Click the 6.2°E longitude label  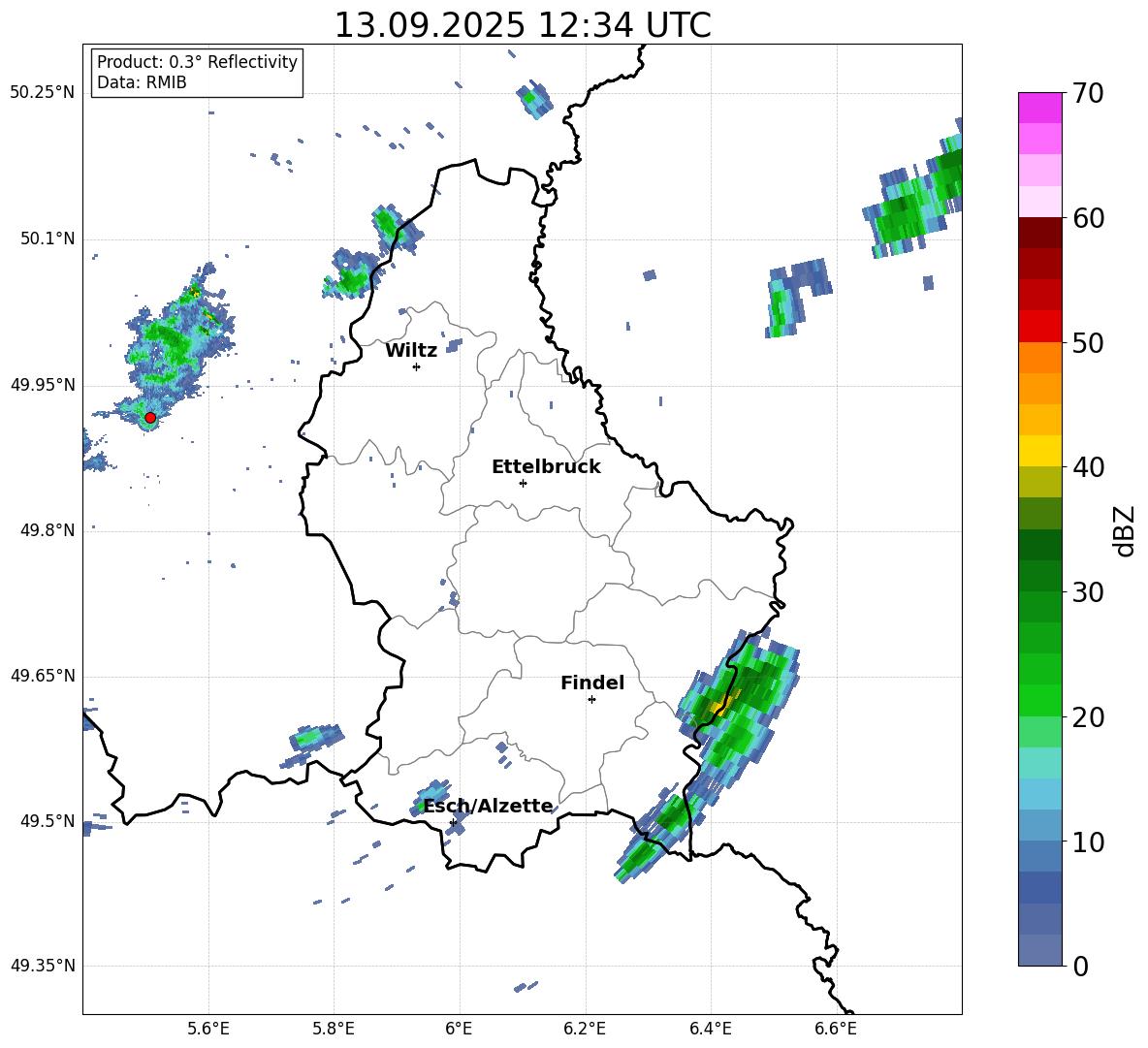click(585, 1029)
